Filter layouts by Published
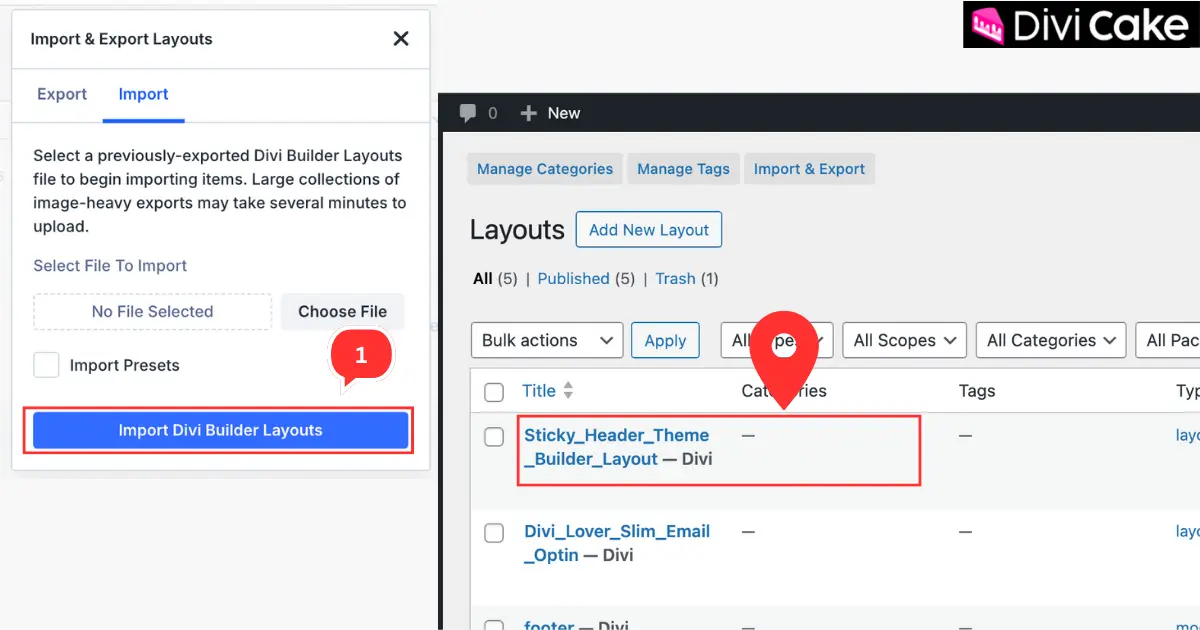 pyautogui.click(x=573, y=278)
